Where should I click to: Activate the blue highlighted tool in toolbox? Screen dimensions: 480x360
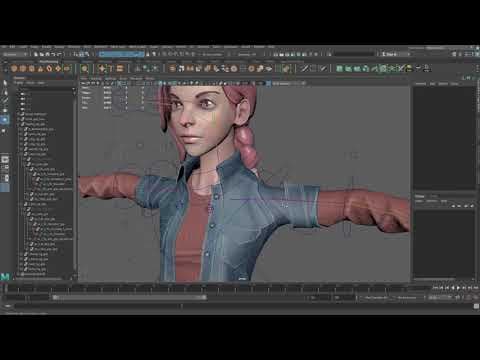(x=5, y=120)
